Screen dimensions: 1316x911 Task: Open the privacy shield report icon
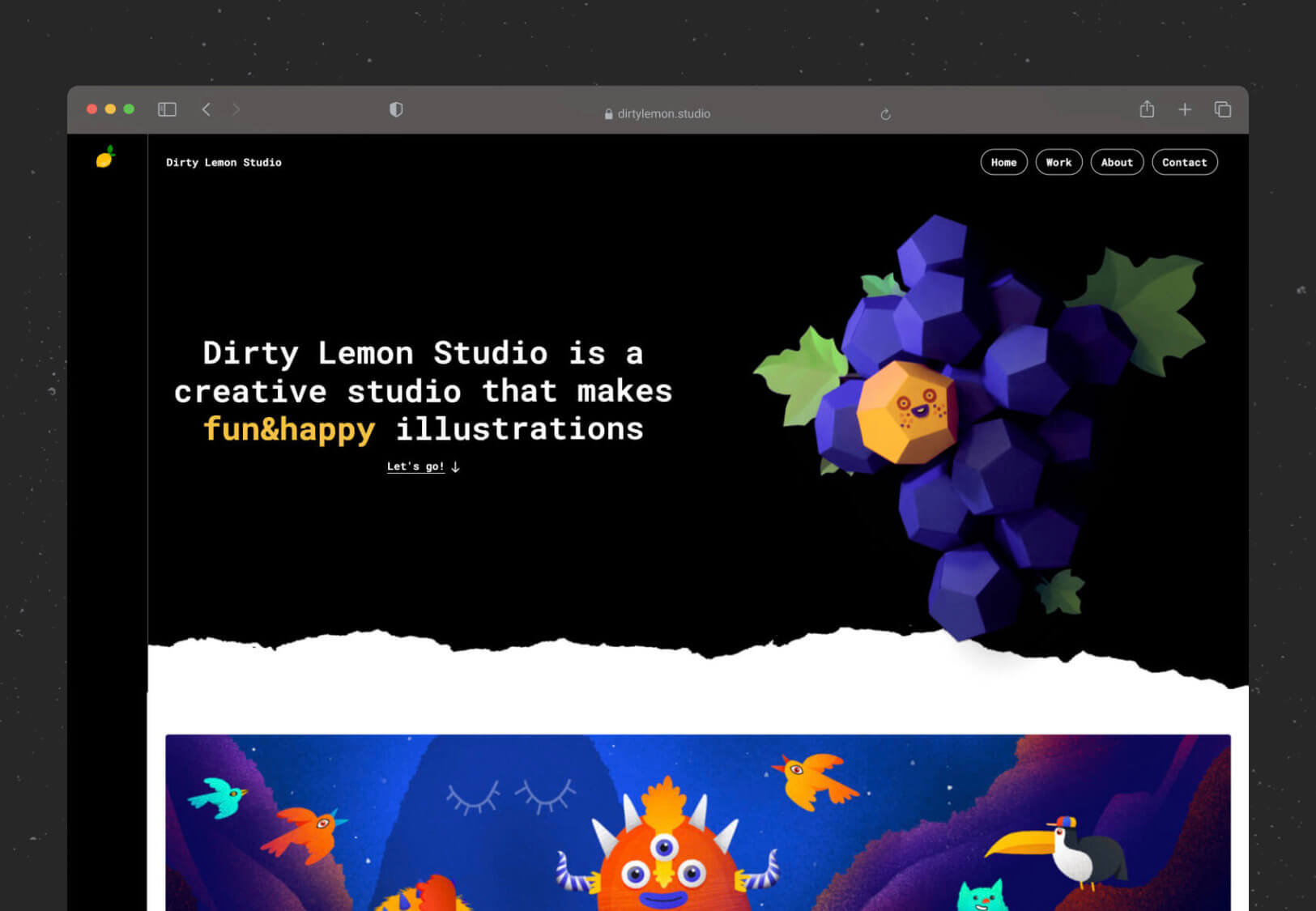(396, 109)
